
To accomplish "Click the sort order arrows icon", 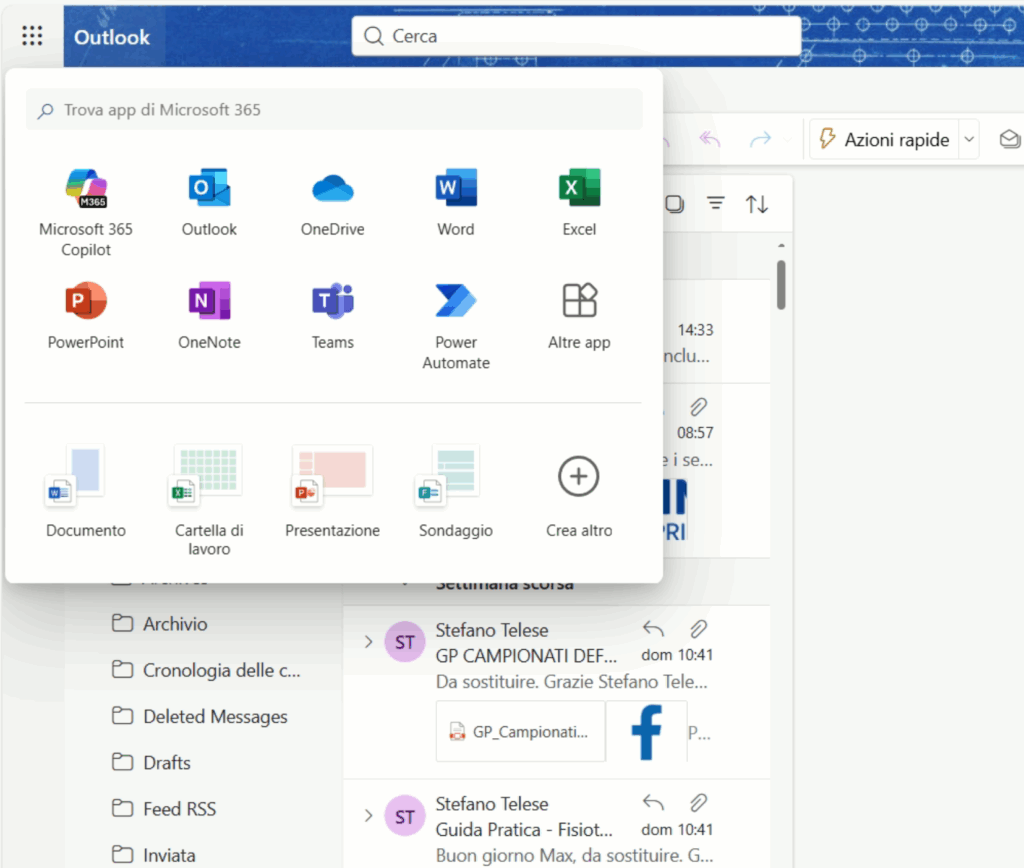I will point(757,204).
